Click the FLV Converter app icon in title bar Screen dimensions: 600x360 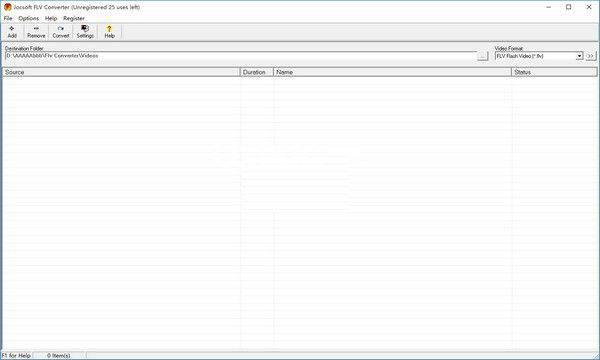click(7, 7)
